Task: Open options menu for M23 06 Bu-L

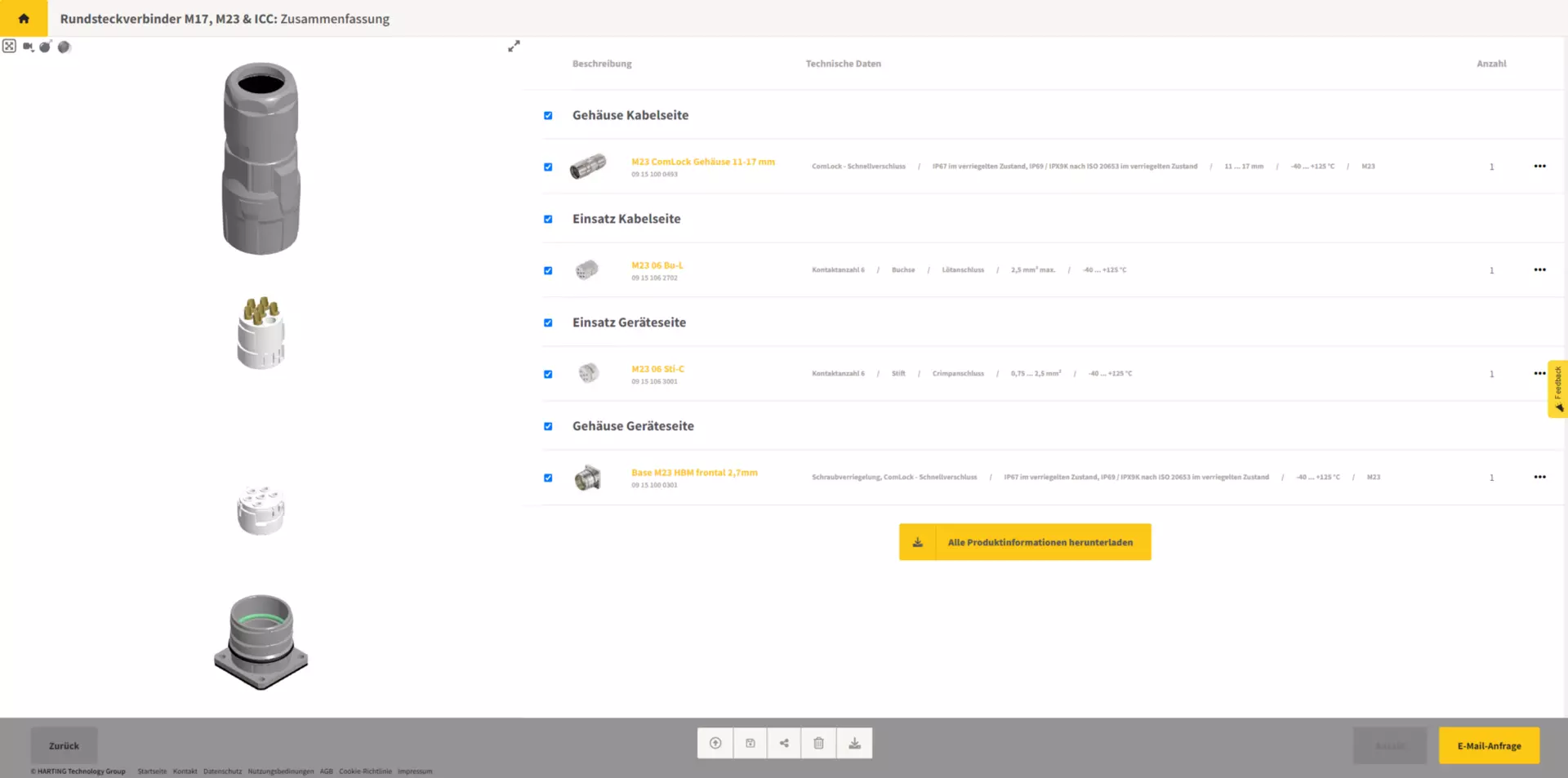Action: (x=1539, y=269)
